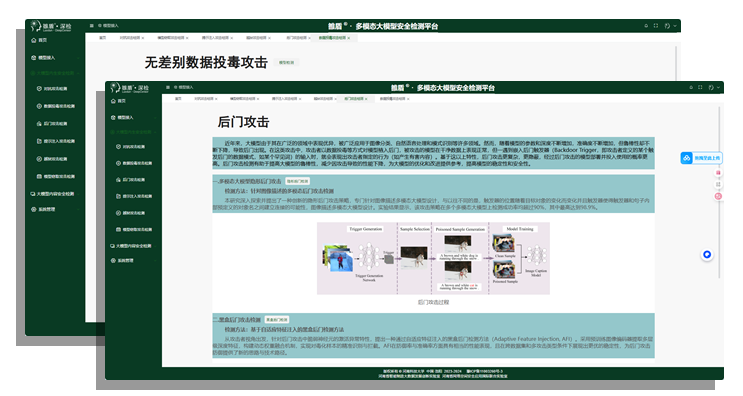
Task: Open 后门攻击检测 in front window sidebar
Action: click(x=130, y=180)
